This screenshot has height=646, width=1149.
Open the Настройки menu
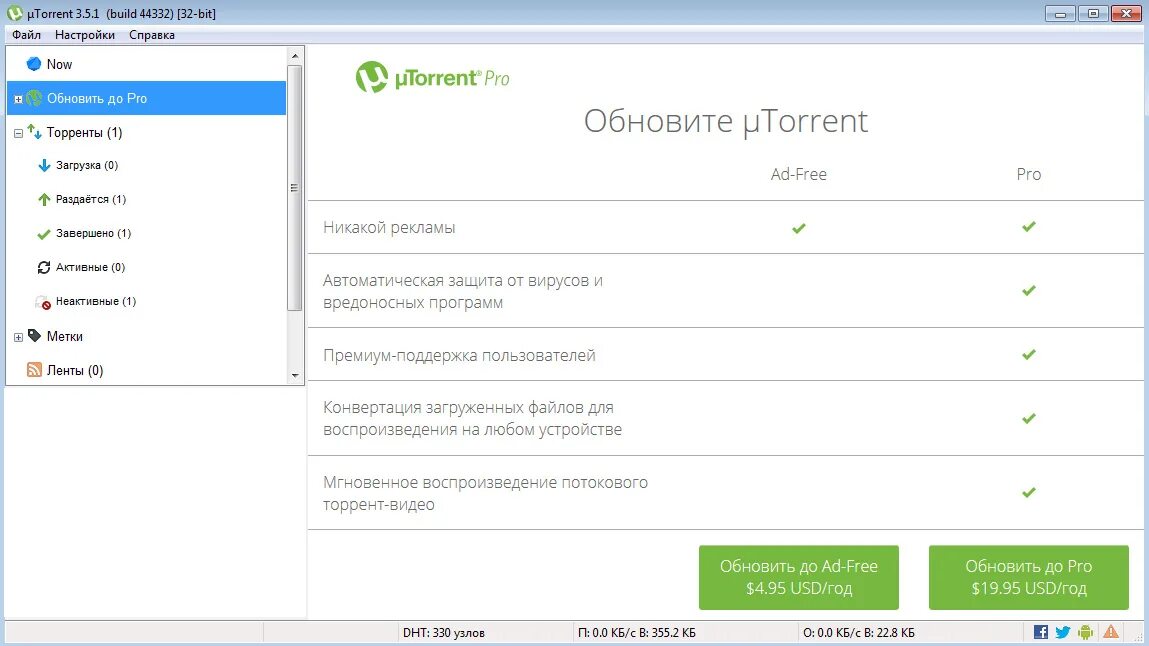(x=85, y=34)
